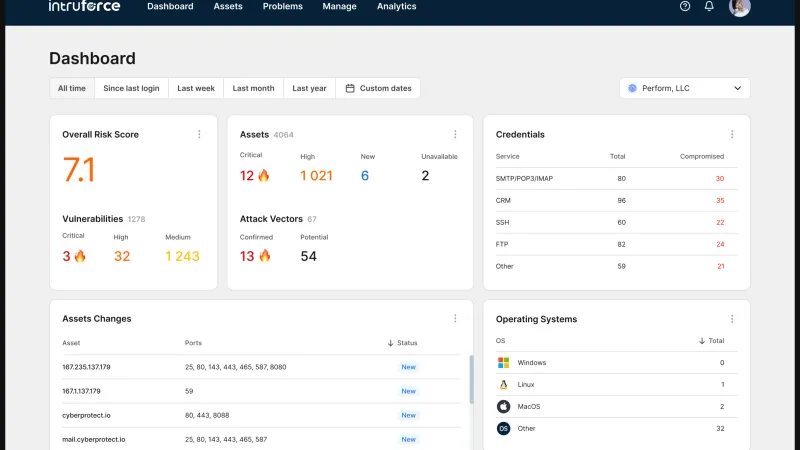Open Overall Risk Score card options menu
800x450 pixels.
coord(199,134)
